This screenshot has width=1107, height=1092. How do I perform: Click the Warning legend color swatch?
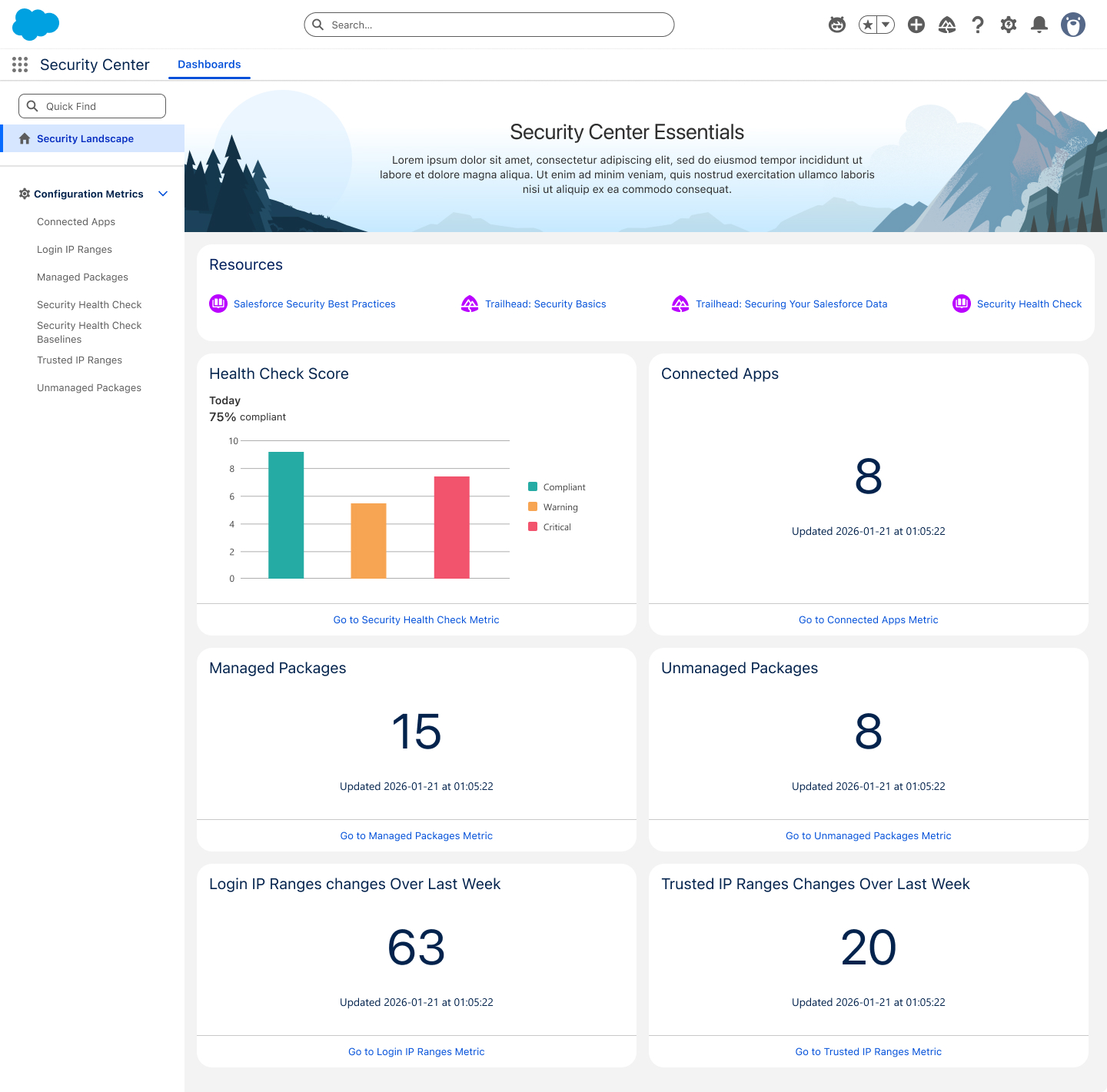point(533,506)
